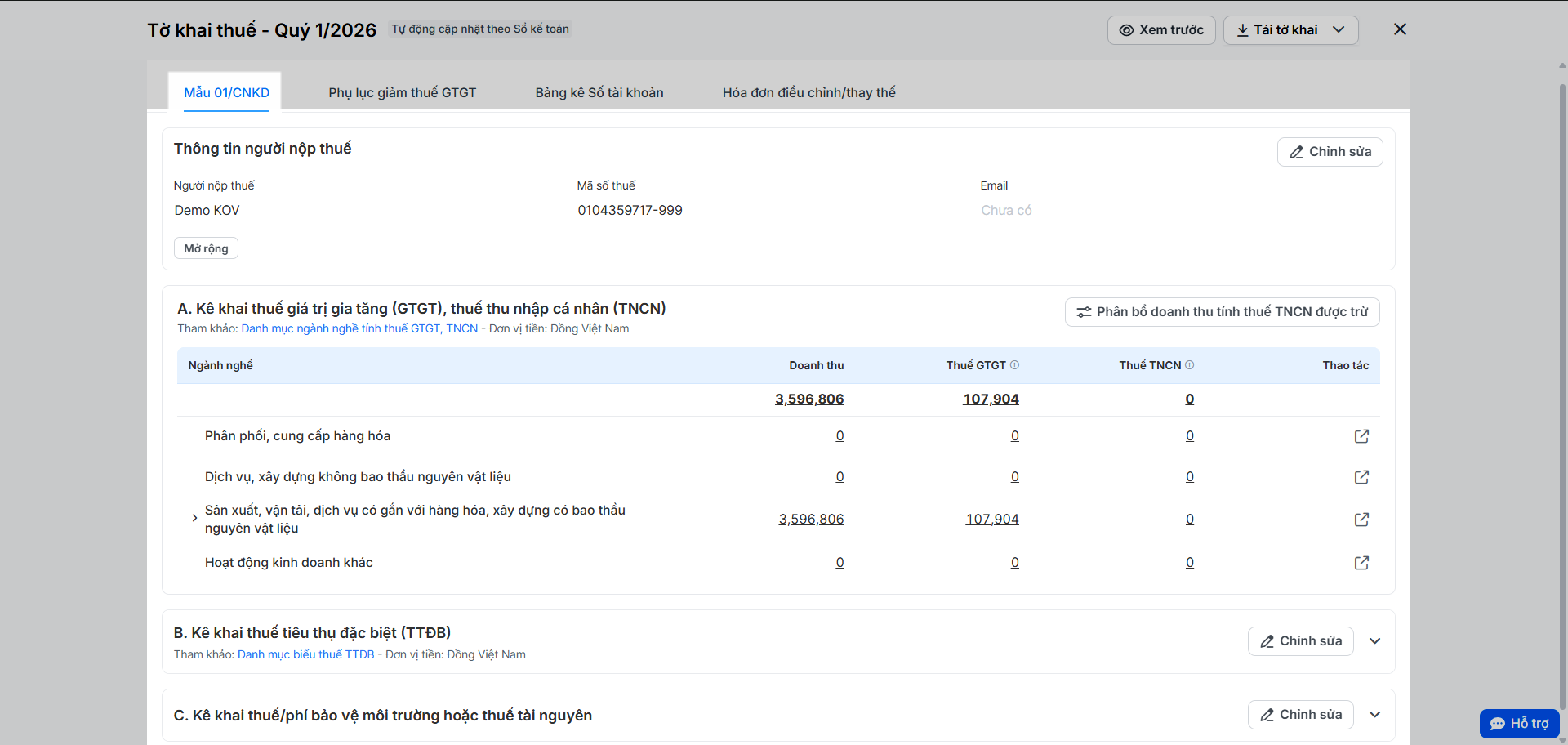
Task: Click Mở rộng button in taxpayer info
Action: click(x=206, y=248)
